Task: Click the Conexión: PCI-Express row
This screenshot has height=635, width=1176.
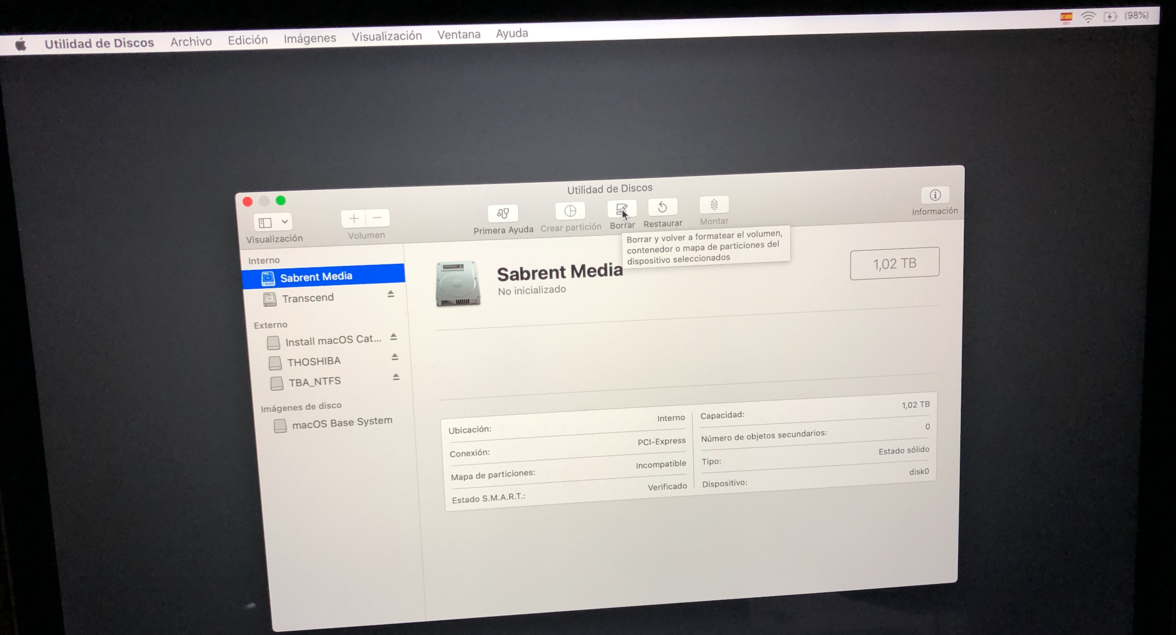Action: tap(567, 447)
